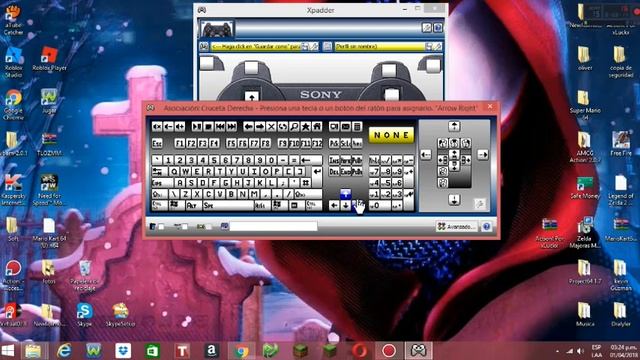Viewport: 640px width, 360px height.
Task: Select the browser favorites star key
Action: click(306, 127)
